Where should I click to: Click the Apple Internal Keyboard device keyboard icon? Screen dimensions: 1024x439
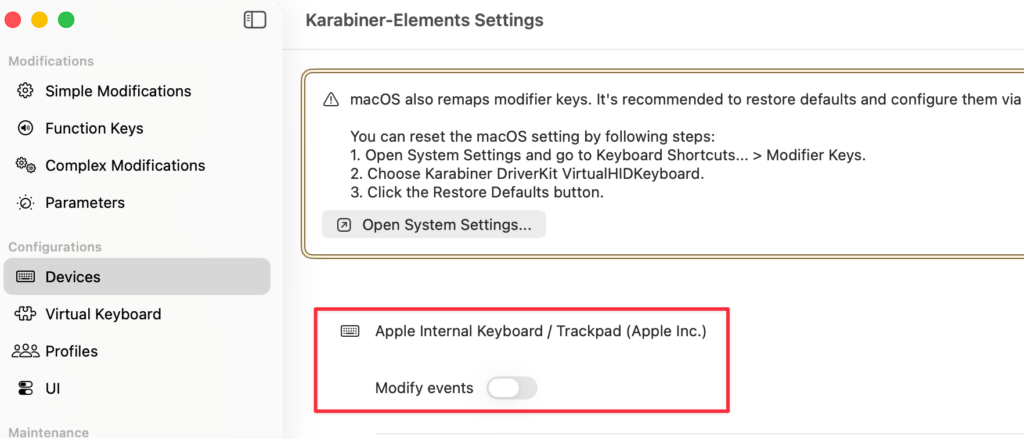point(350,331)
